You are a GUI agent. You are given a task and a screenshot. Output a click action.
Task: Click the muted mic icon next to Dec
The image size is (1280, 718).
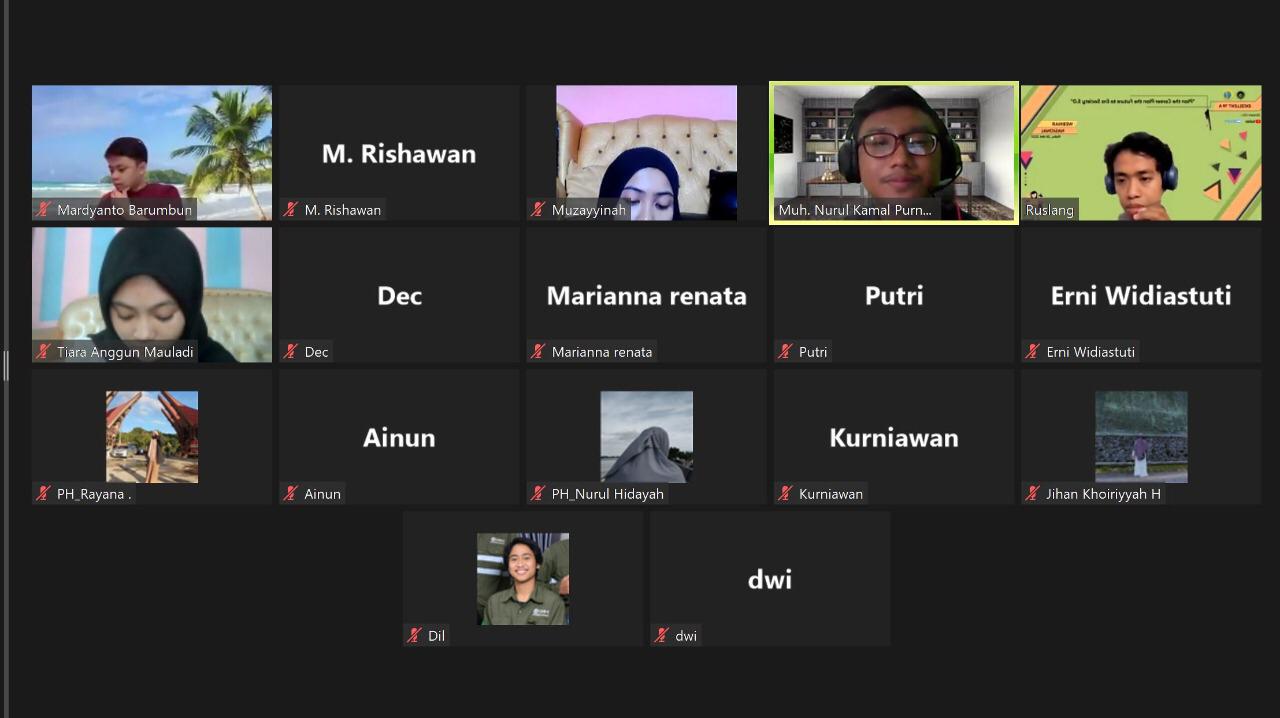291,352
